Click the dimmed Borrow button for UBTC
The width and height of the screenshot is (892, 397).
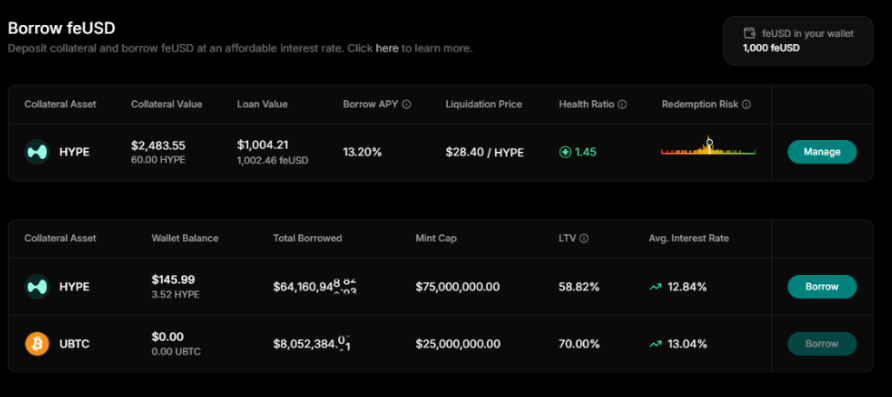[x=822, y=344]
